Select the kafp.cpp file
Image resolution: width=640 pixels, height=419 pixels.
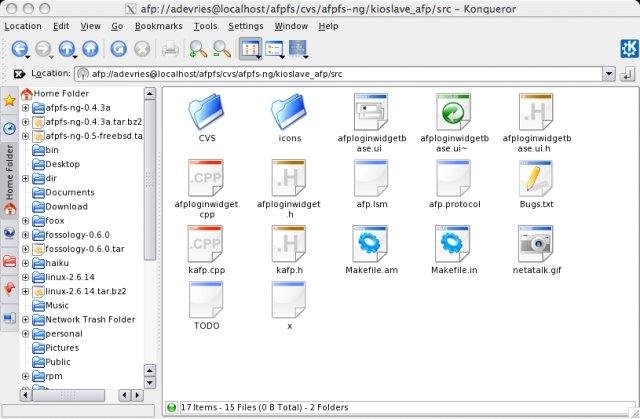tap(207, 250)
